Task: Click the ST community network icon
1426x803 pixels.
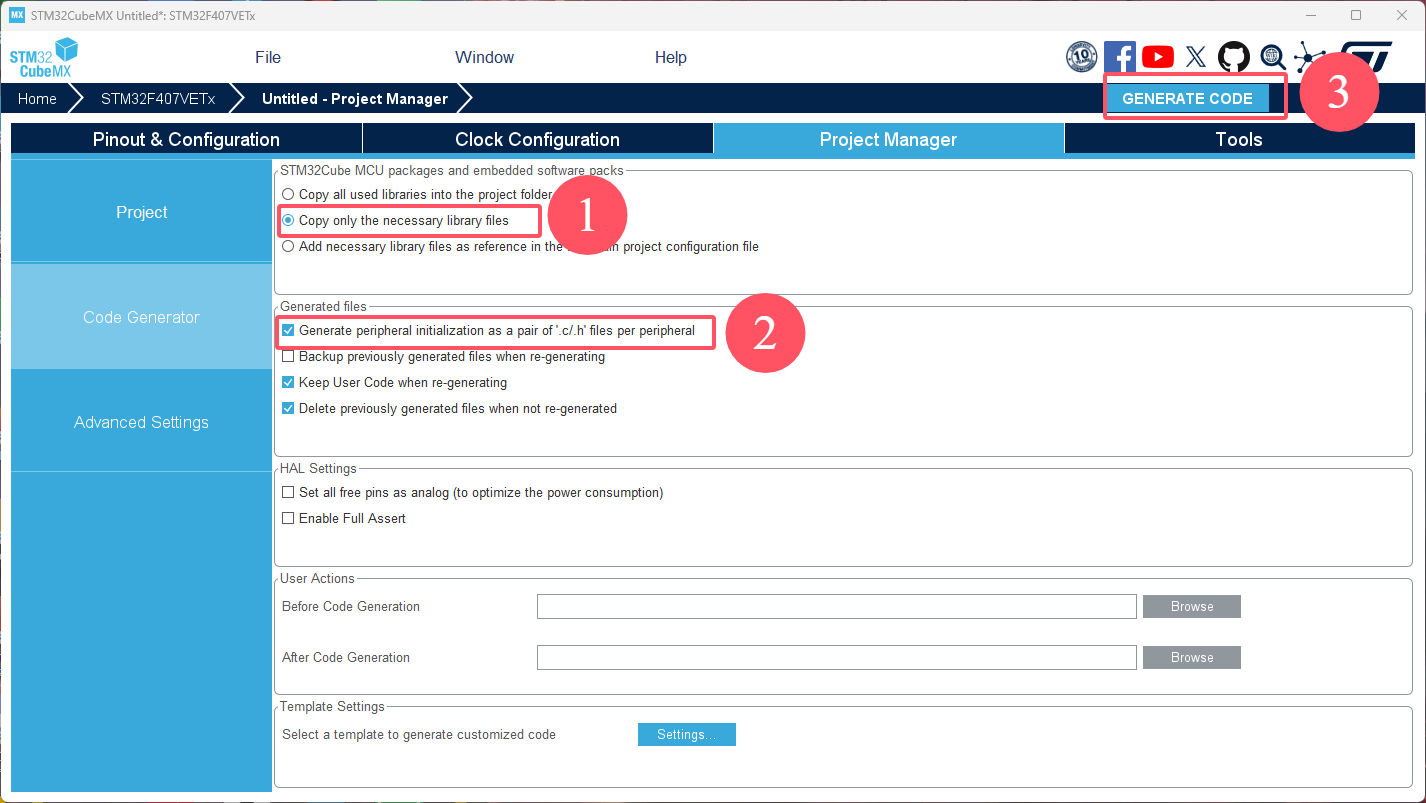Action: [x=1309, y=57]
